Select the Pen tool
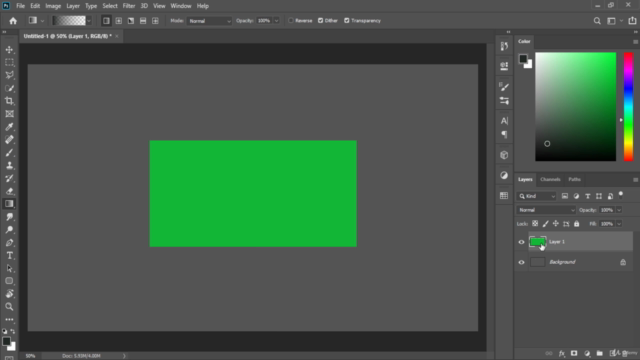Screen dimensions: 640x360 (x=9, y=243)
